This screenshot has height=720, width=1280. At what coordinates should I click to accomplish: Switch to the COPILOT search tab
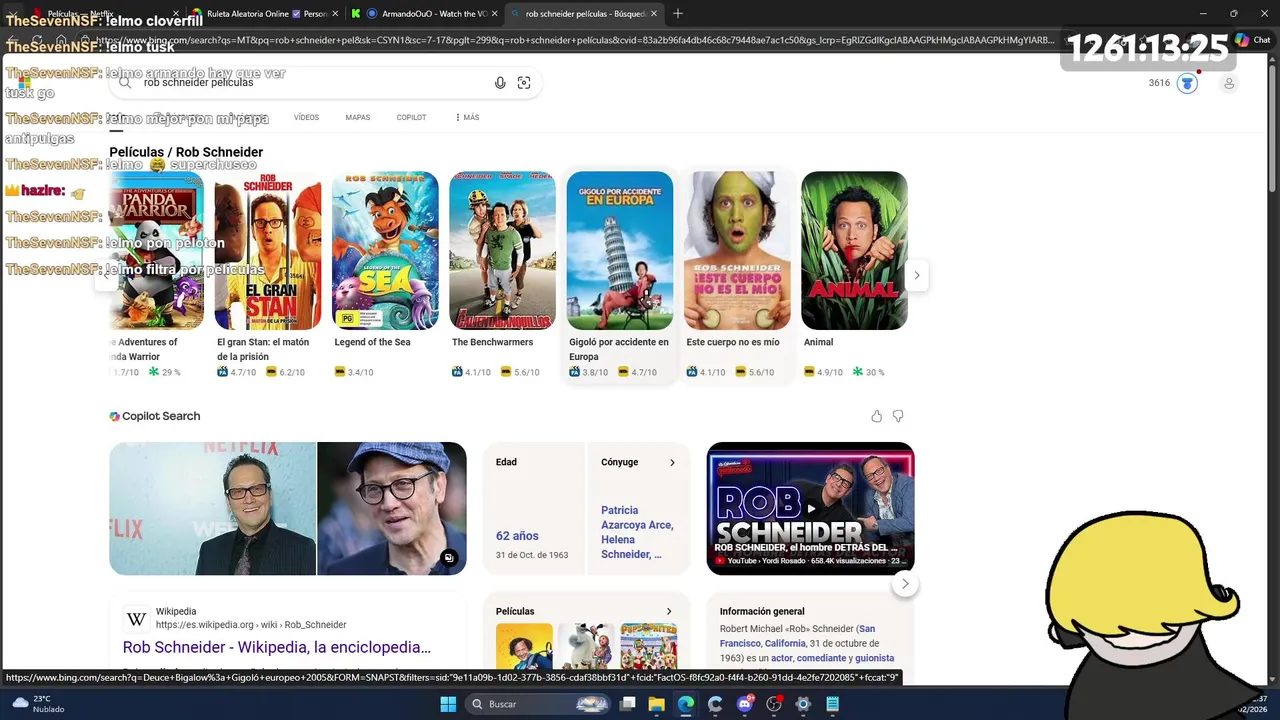(411, 117)
